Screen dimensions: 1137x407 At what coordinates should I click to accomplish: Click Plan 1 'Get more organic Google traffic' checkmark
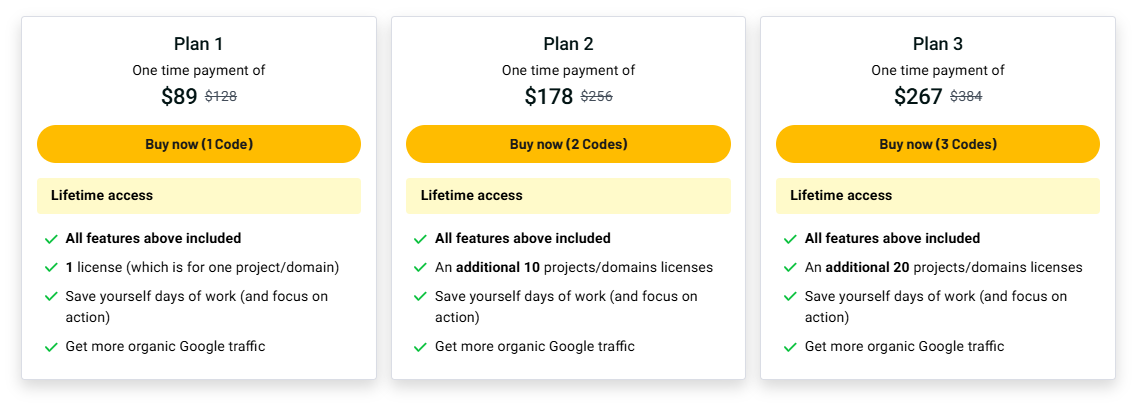click(51, 347)
